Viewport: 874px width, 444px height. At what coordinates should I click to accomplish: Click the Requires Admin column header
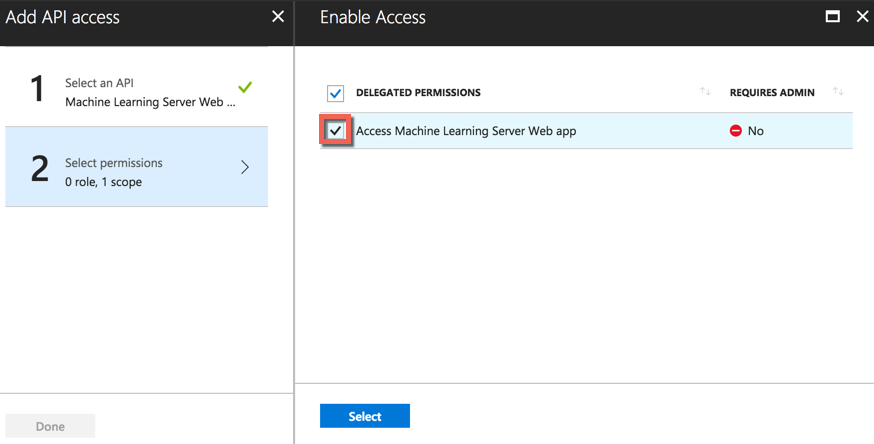772,92
